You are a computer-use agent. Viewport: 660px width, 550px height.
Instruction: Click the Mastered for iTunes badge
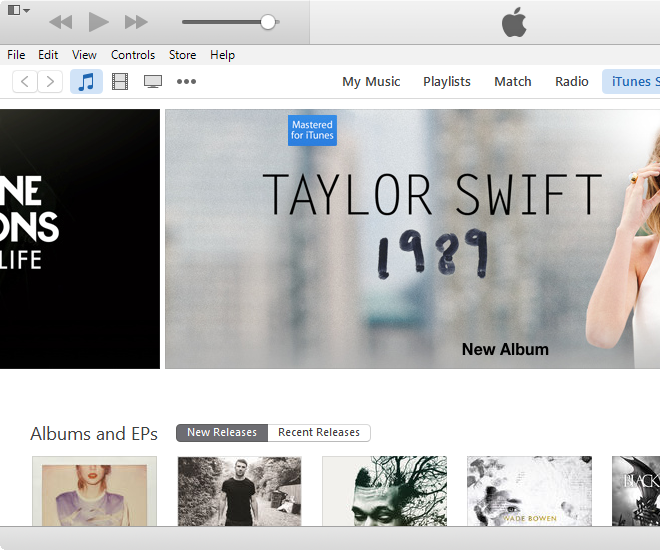click(x=312, y=130)
